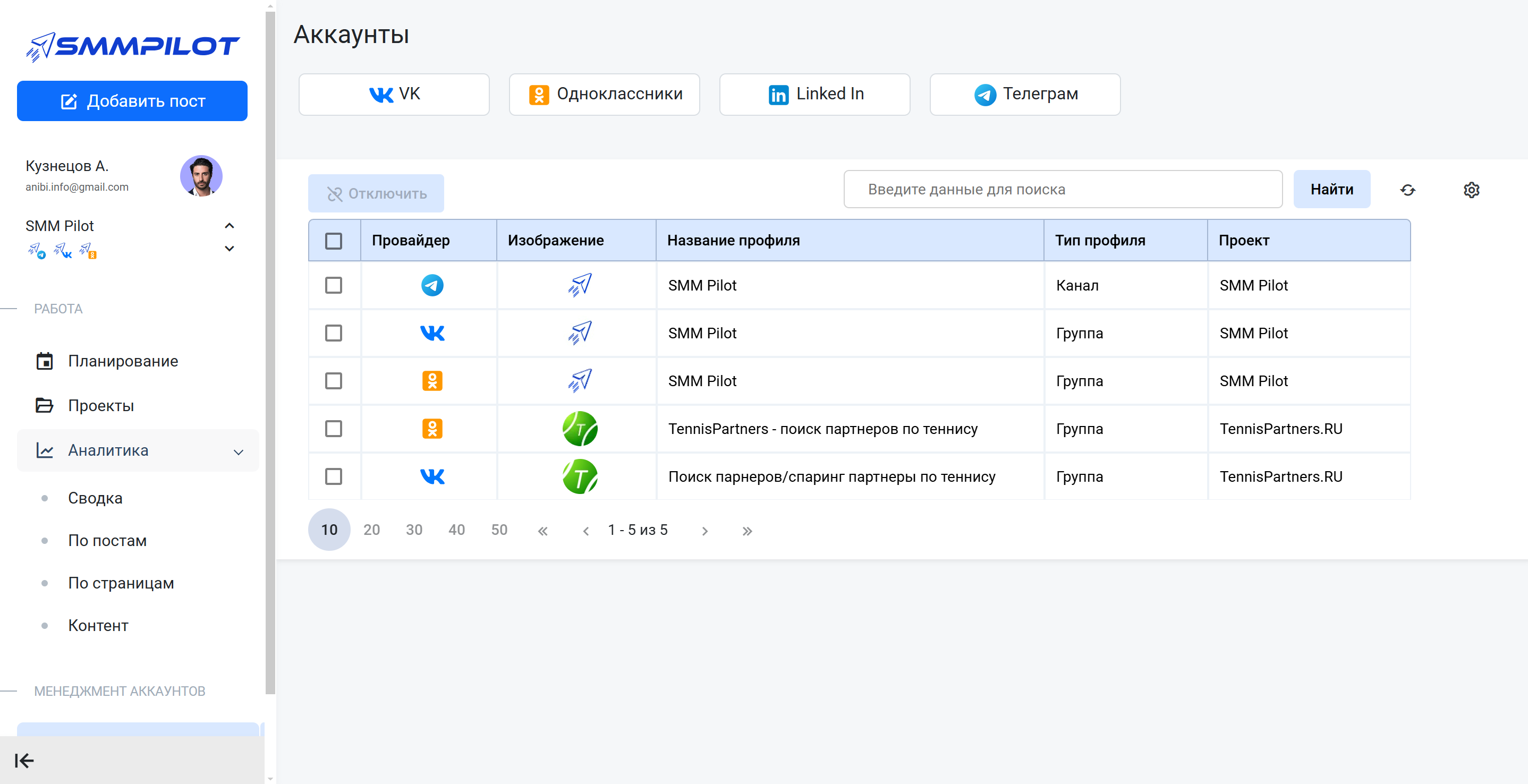
Task: Refresh the accounts table
Action: tap(1407, 190)
